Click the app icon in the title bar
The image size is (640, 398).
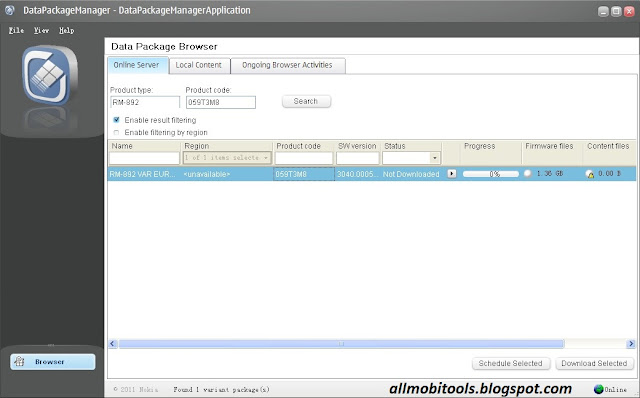pyautogui.click(x=10, y=10)
